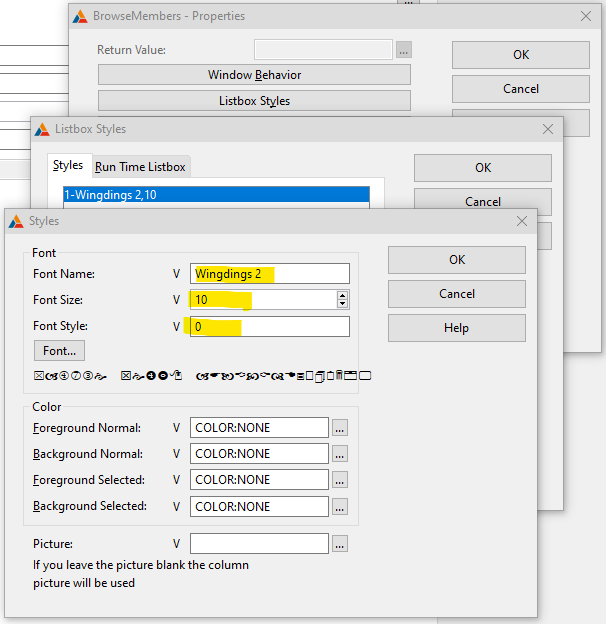Increase Font Size with the spinner up arrow
606x624 pixels.
point(343,295)
